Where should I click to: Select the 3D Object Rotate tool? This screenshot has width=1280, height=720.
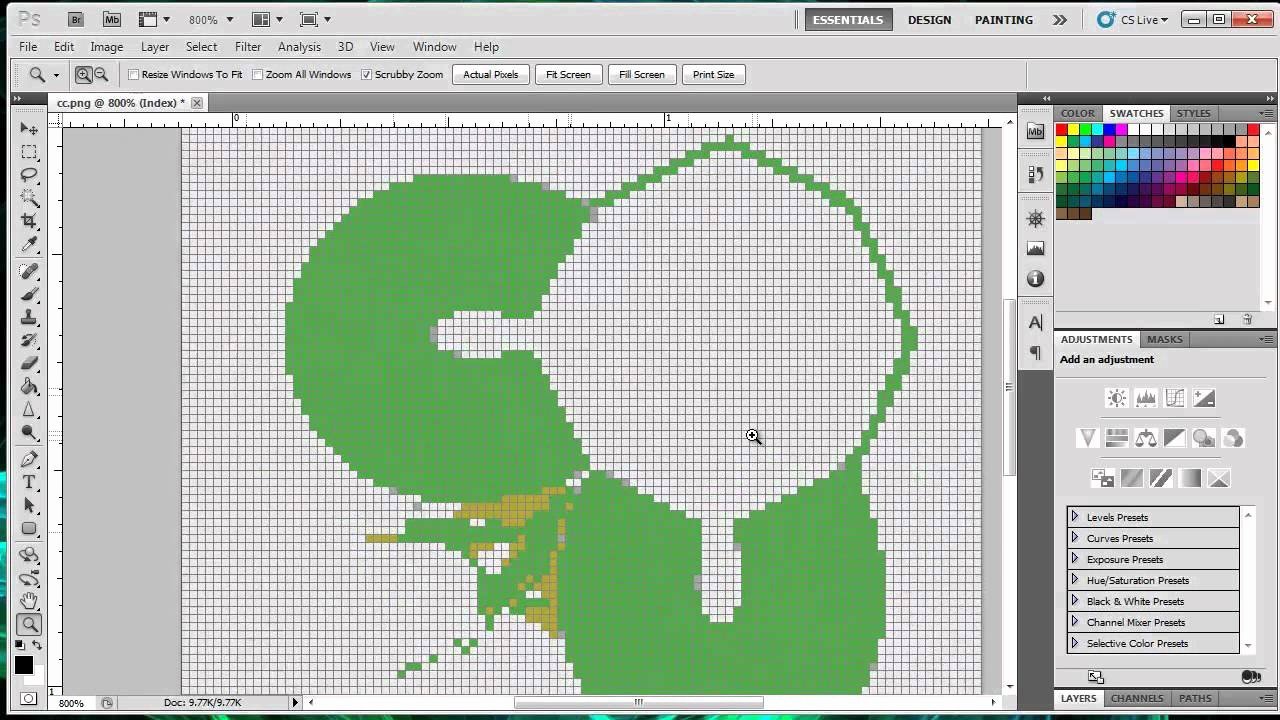[29, 556]
